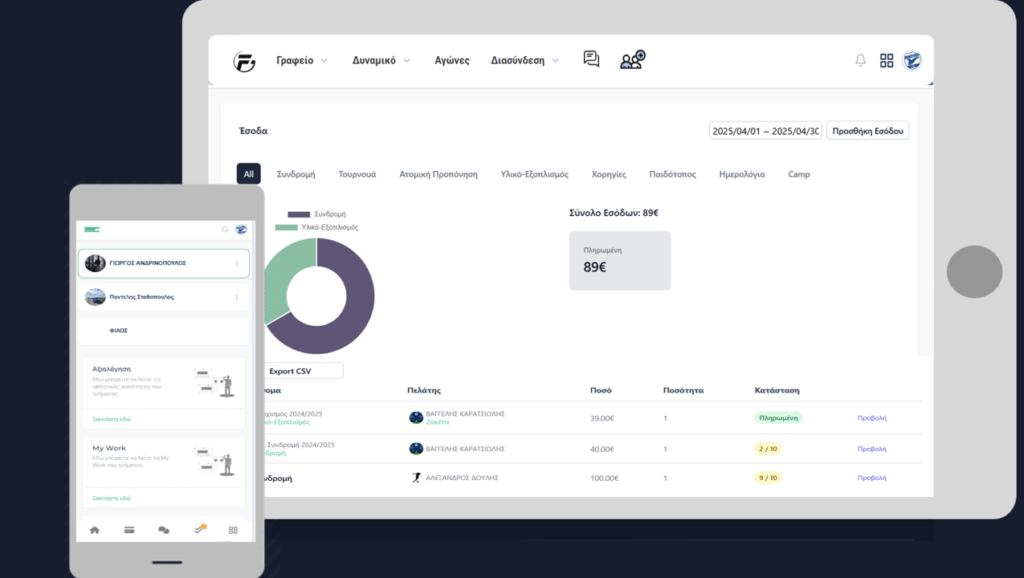
Task: Tap the checkmark tasks icon on phone
Action: click(x=200, y=528)
